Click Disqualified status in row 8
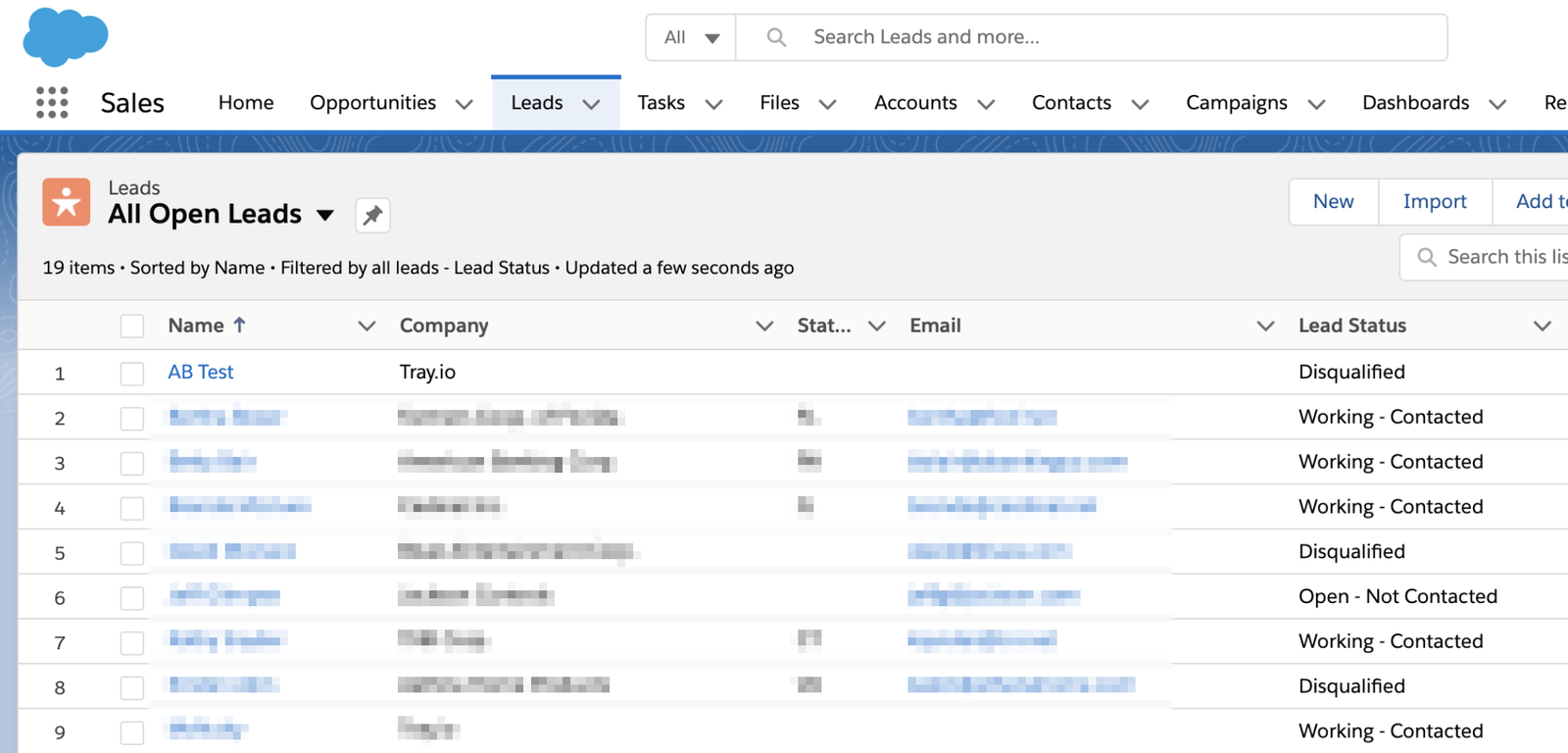The image size is (1568, 753). point(1351,687)
